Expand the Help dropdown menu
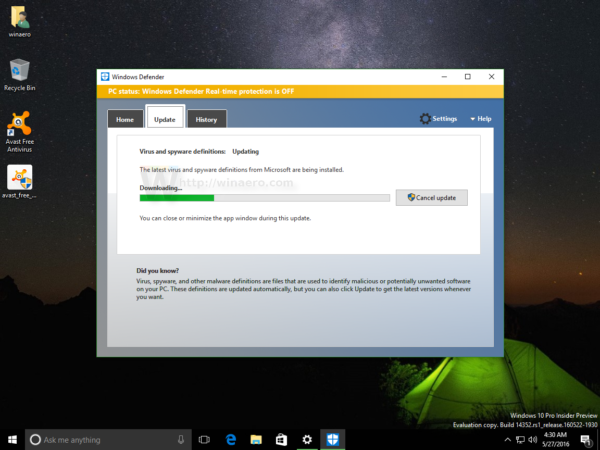The height and width of the screenshot is (450, 600). click(x=481, y=119)
